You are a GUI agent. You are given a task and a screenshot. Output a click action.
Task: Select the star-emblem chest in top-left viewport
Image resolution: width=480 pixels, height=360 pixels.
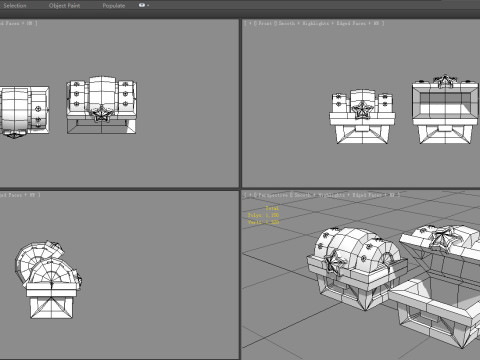(x=101, y=105)
